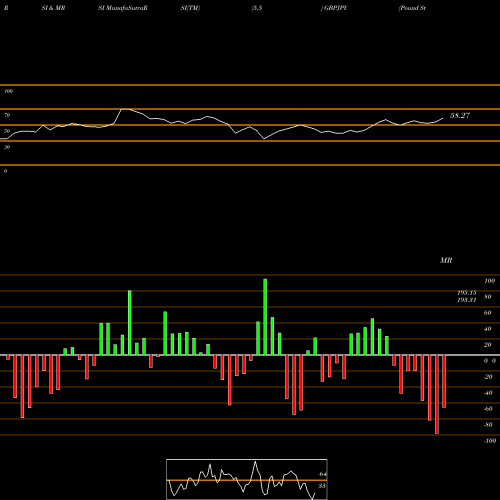Click the price value 195.31
Image resolution: width=500 pixels, height=500 pixels.
pos(467,300)
